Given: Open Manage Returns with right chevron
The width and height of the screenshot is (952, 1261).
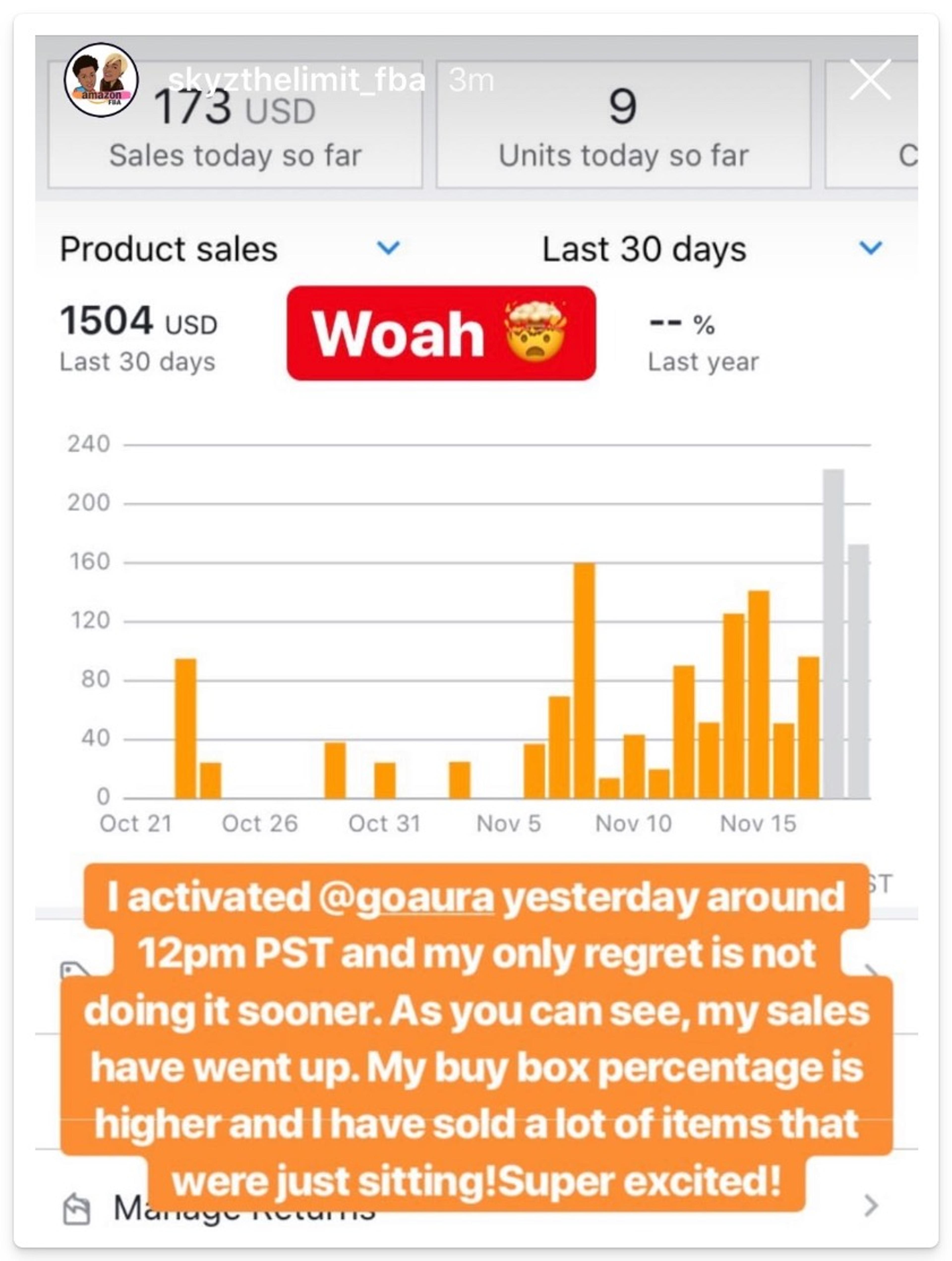Looking at the screenshot, I should 870,1206.
